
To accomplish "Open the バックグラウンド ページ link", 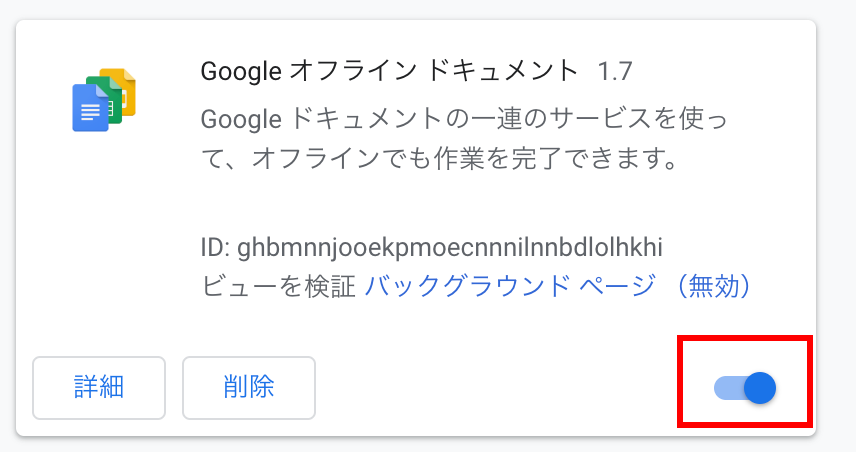I will pos(510,286).
